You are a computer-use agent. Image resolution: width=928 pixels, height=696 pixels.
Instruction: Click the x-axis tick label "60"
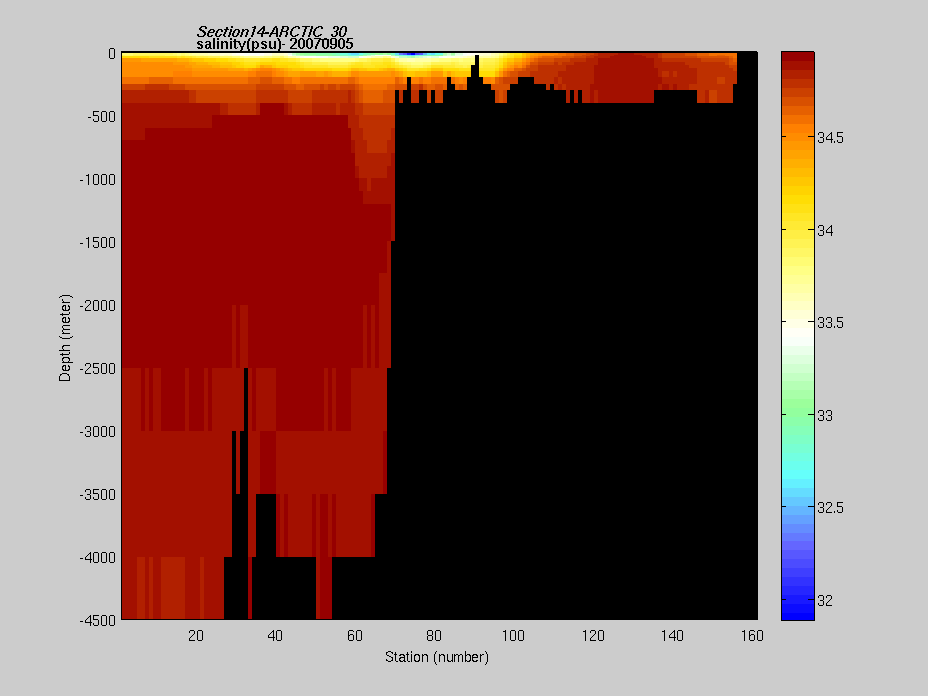pos(355,636)
